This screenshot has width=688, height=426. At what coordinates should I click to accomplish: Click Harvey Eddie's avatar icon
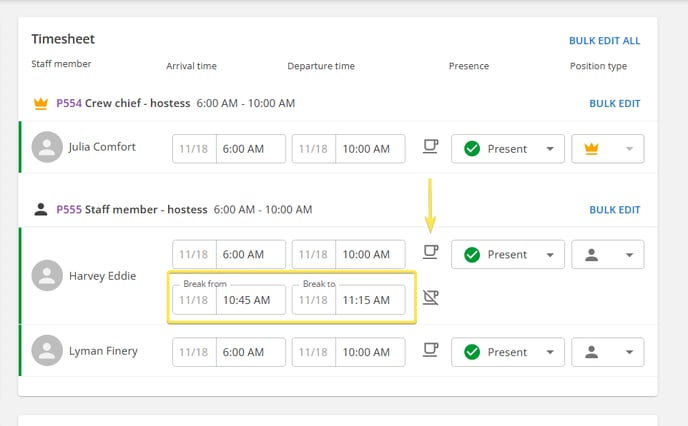[x=47, y=276]
